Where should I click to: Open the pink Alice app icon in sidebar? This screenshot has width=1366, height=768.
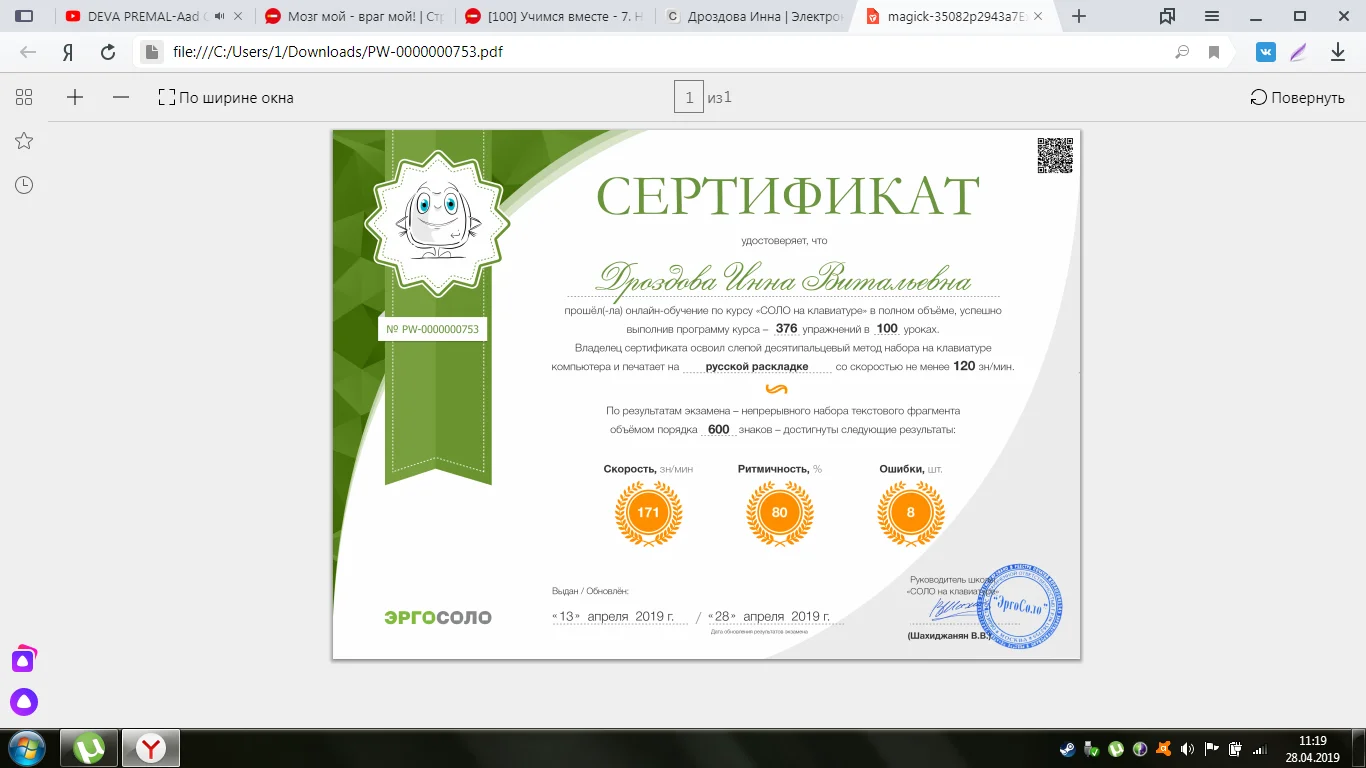point(24,659)
